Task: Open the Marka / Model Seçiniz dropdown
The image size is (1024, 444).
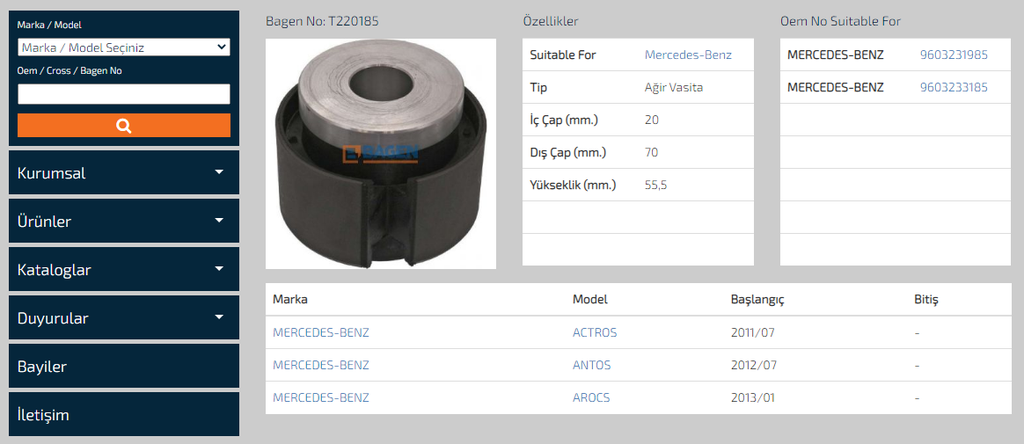Action: click(123, 47)
